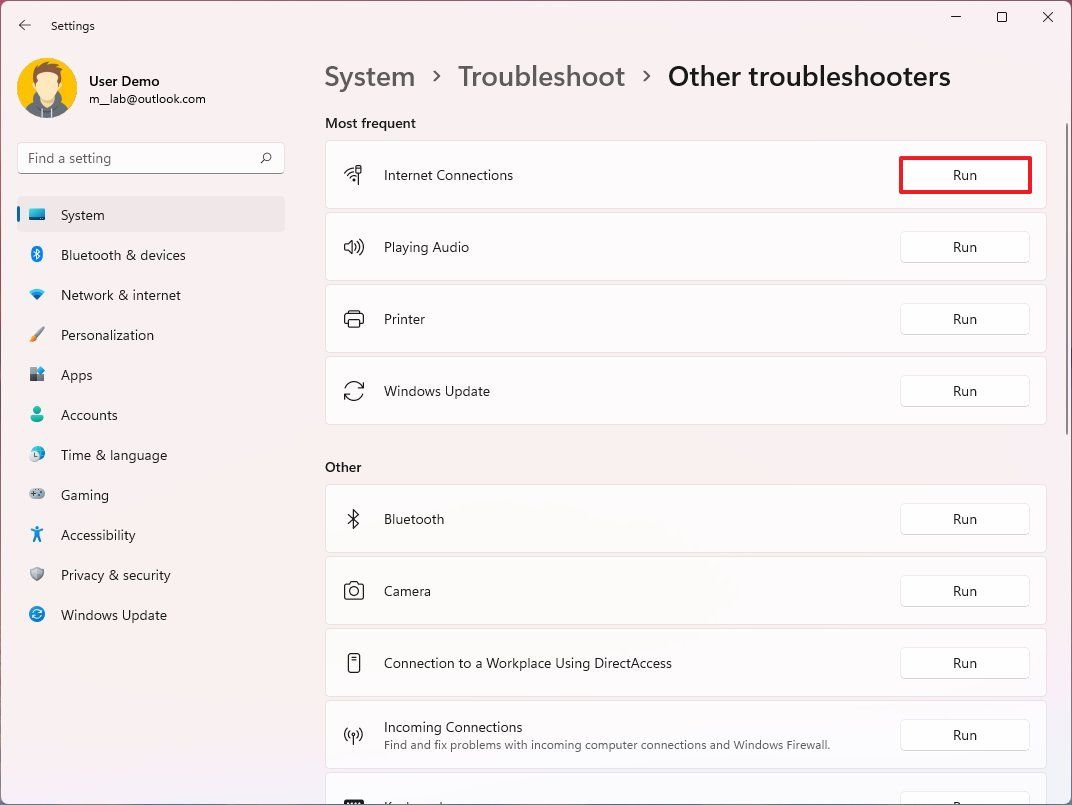Click the Bluetooth icon under Other
The height and width of the screenshot is (805, 1072).
[353, 519]
